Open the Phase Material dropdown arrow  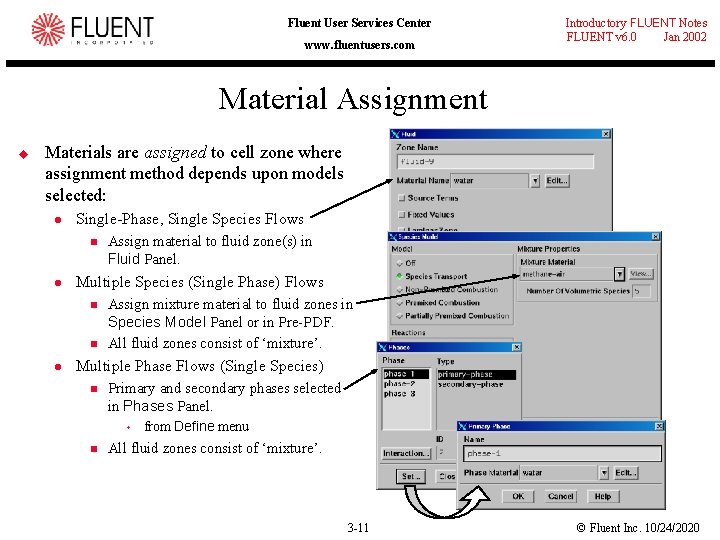(604, 472)
